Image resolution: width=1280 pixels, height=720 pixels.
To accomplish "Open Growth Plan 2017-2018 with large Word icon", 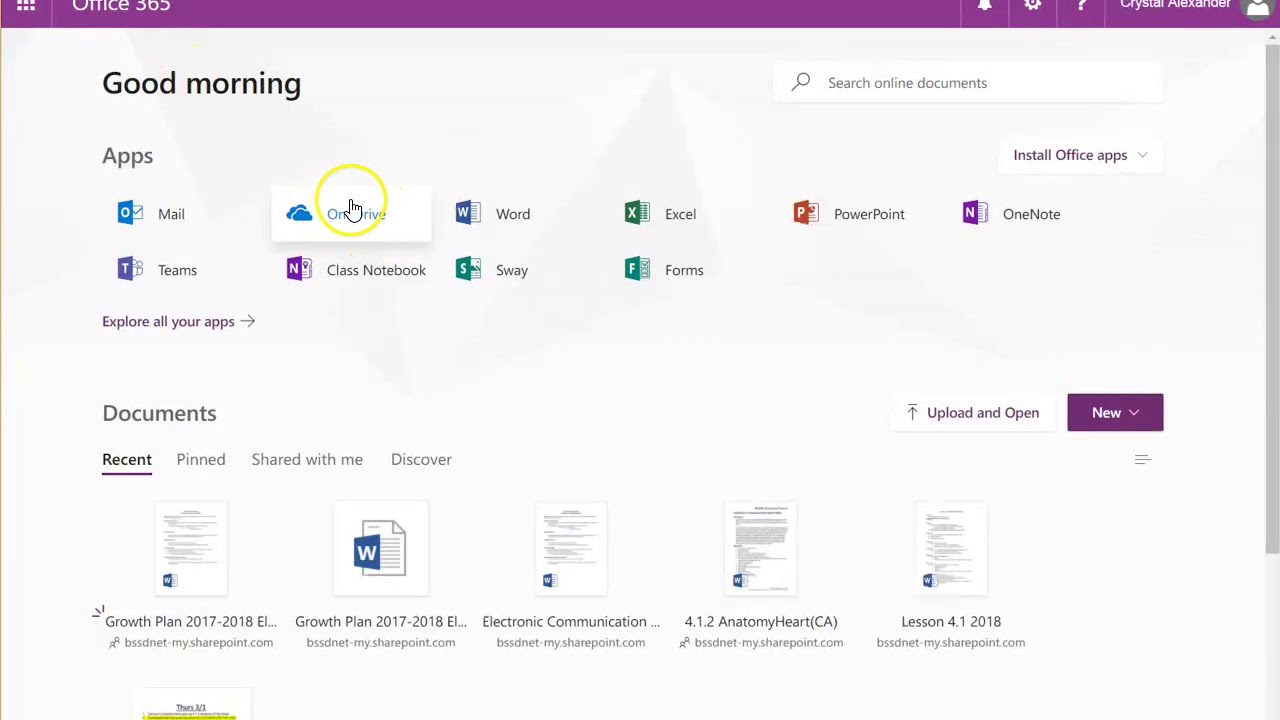I will [381, 549].
